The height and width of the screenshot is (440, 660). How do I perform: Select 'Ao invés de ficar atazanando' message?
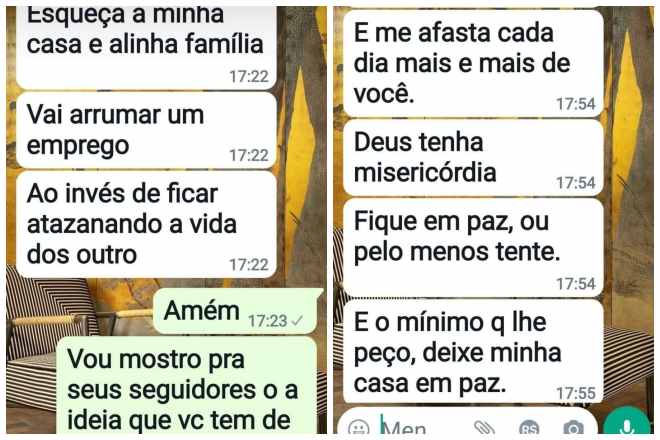point(146,224)
